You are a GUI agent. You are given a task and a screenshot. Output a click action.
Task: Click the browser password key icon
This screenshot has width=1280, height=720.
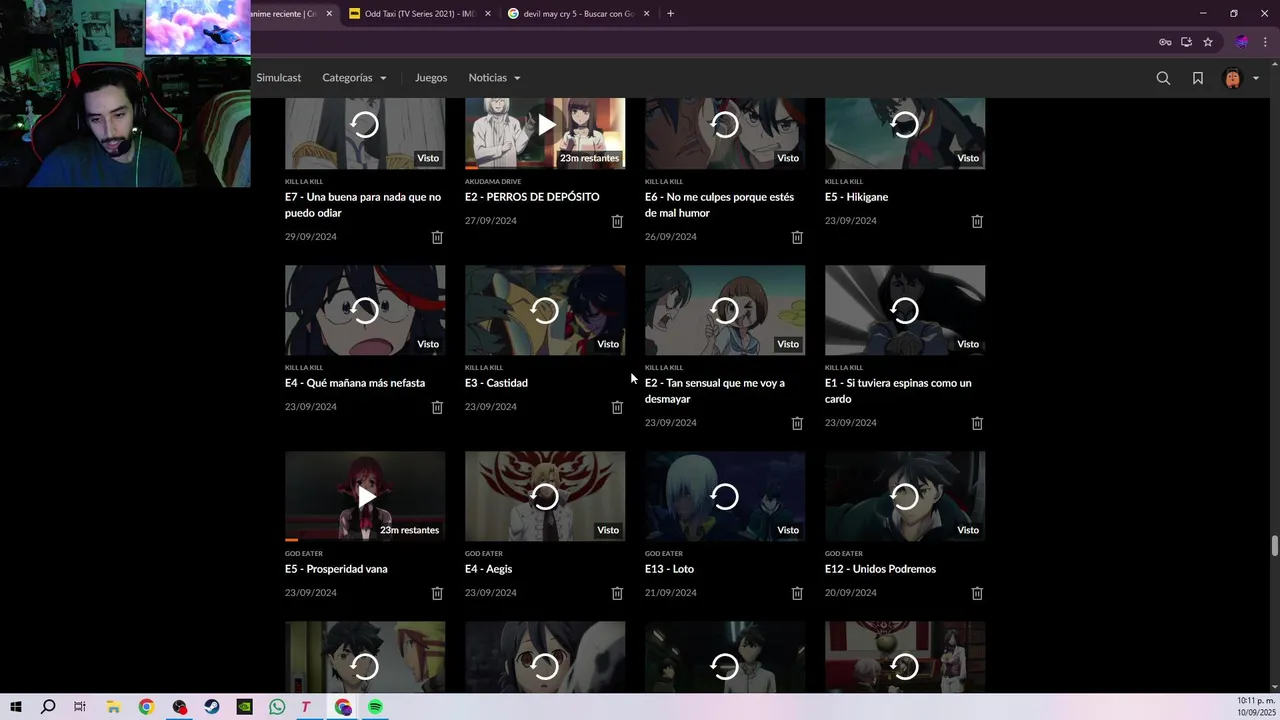coord(1165,42)
